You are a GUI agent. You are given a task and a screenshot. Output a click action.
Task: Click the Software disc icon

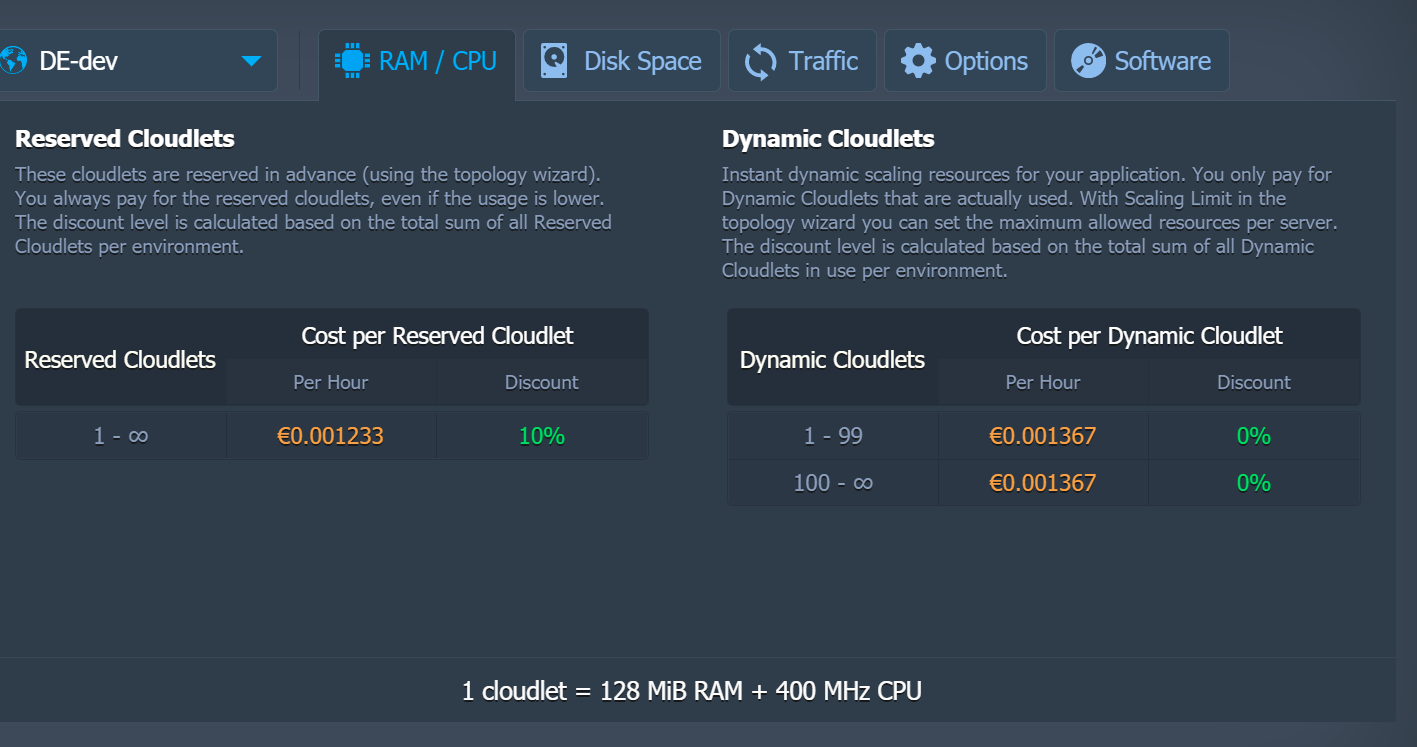tap(1088, 61)
